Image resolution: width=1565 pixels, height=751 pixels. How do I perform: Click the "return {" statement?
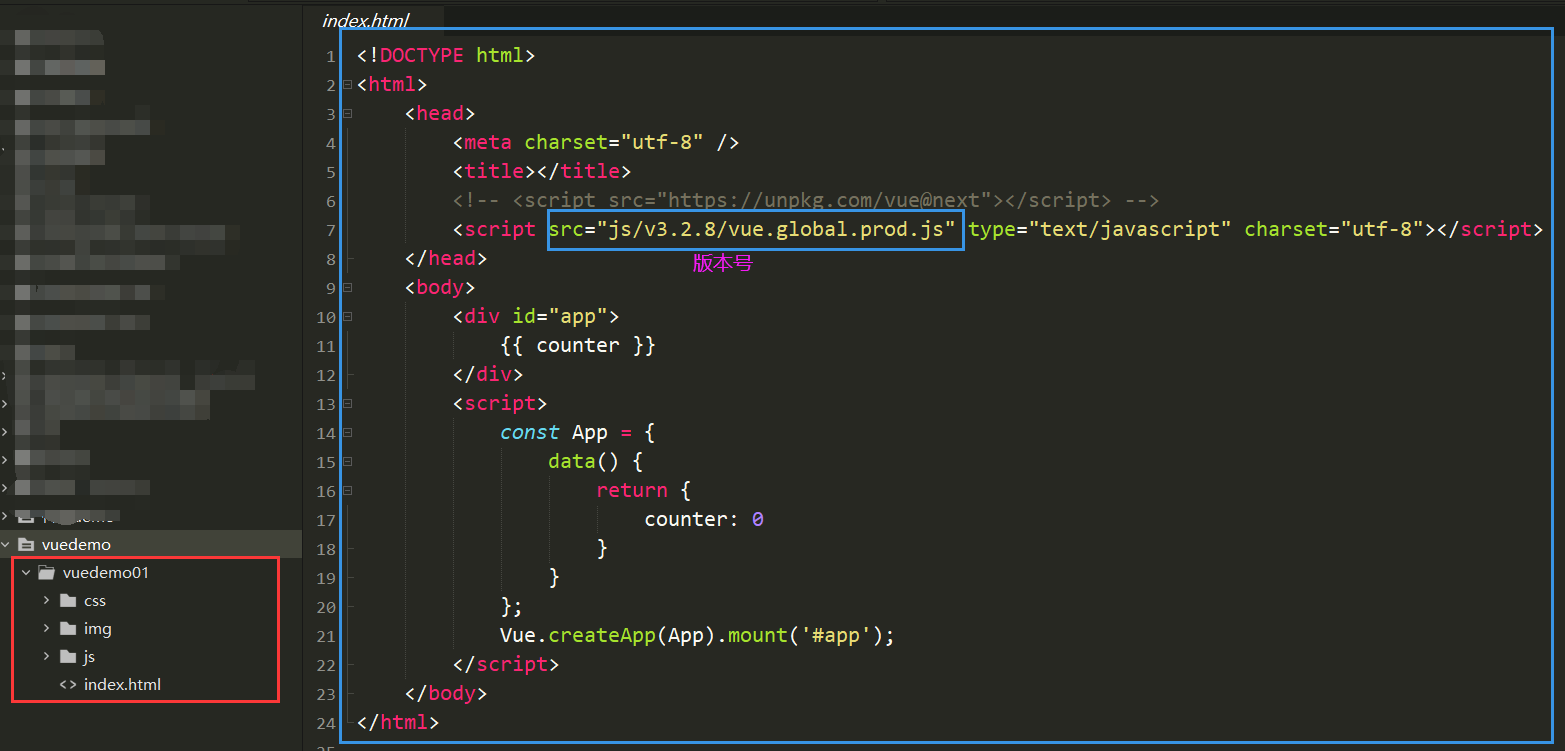click(644, 491)
